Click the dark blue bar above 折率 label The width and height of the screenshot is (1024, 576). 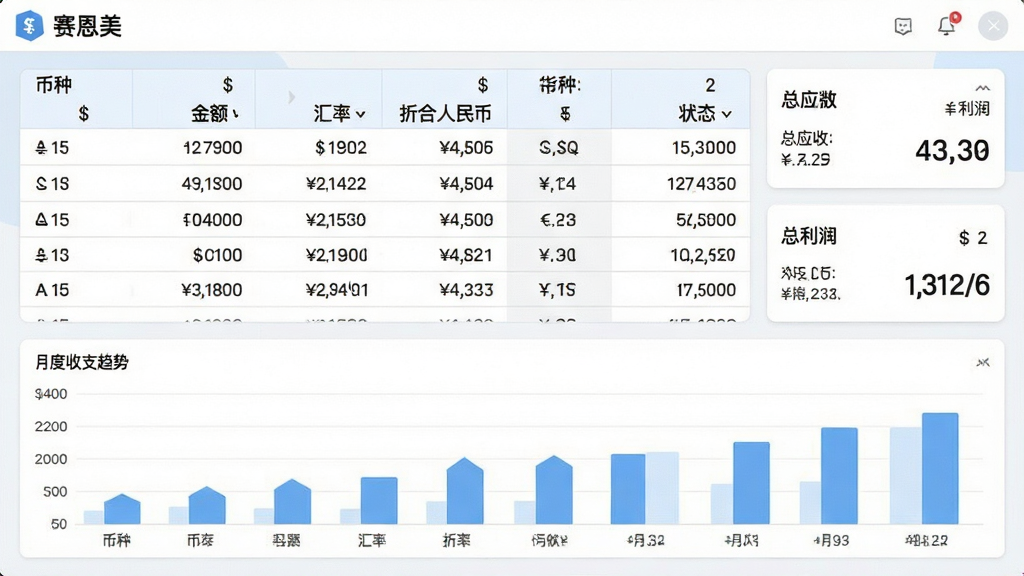pos(465,491)
